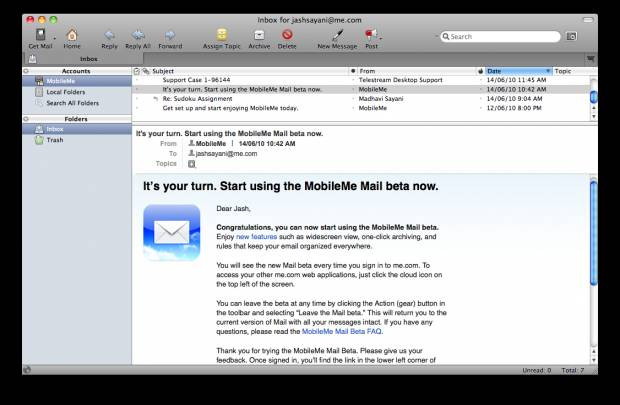Click the toolbar toggle pill in the title bar

[588, 20]
